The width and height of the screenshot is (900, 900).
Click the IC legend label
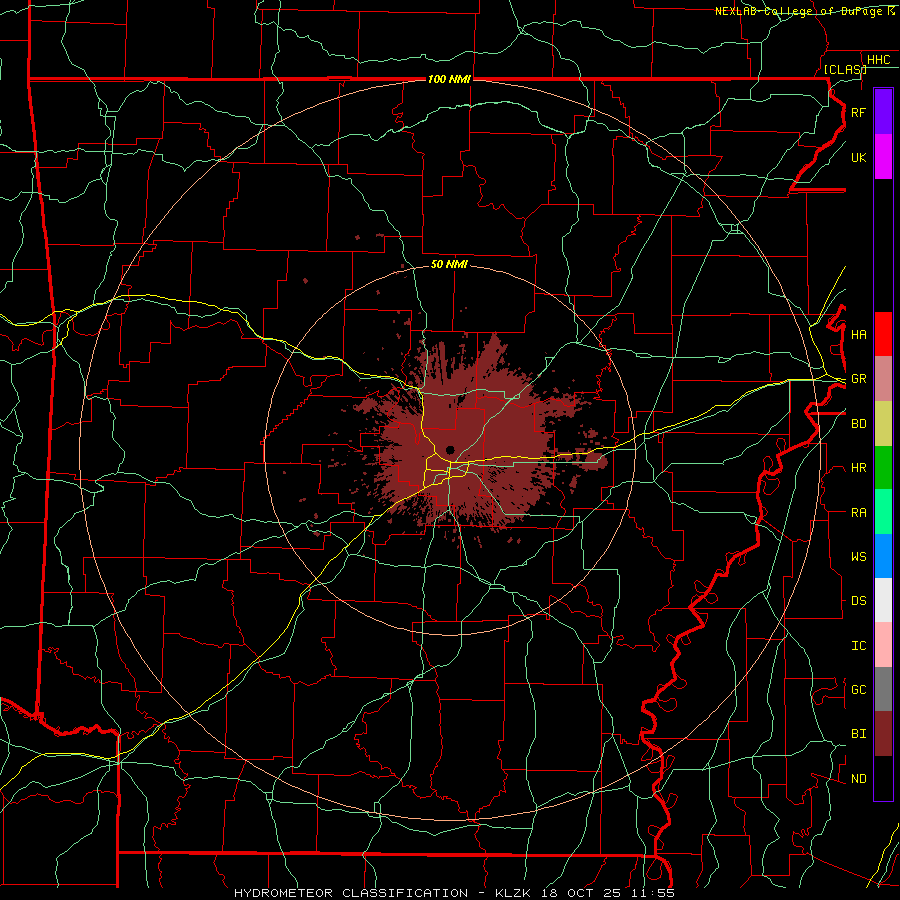pos(858,645)
